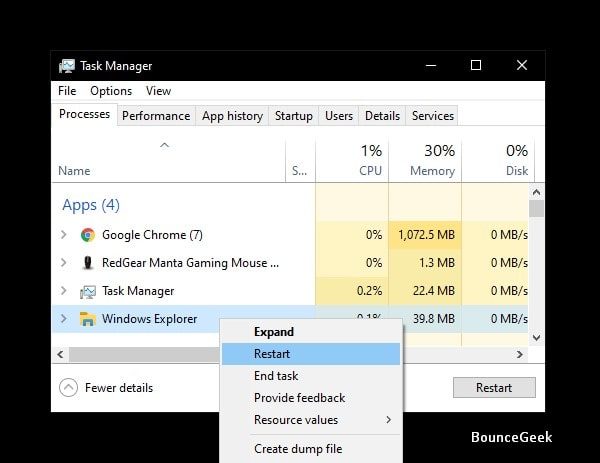Click the Task Manager process row icon
This screenshot has height=463, width=600.
pos(88,292)
